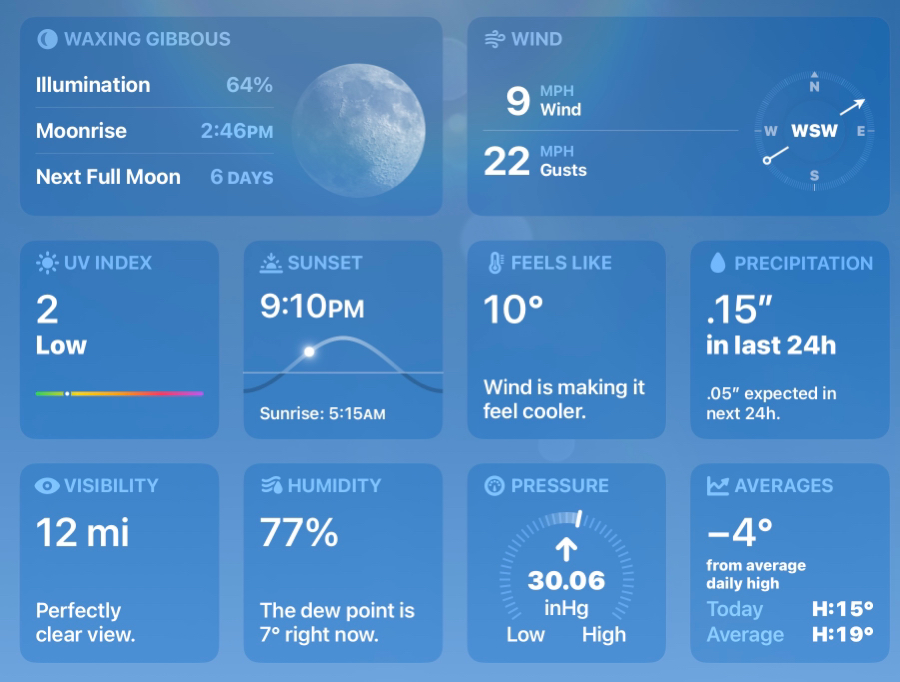Click the sunset icon in Sunset card
The height and width of the screenshot is (682, 900).
point(271,263)
